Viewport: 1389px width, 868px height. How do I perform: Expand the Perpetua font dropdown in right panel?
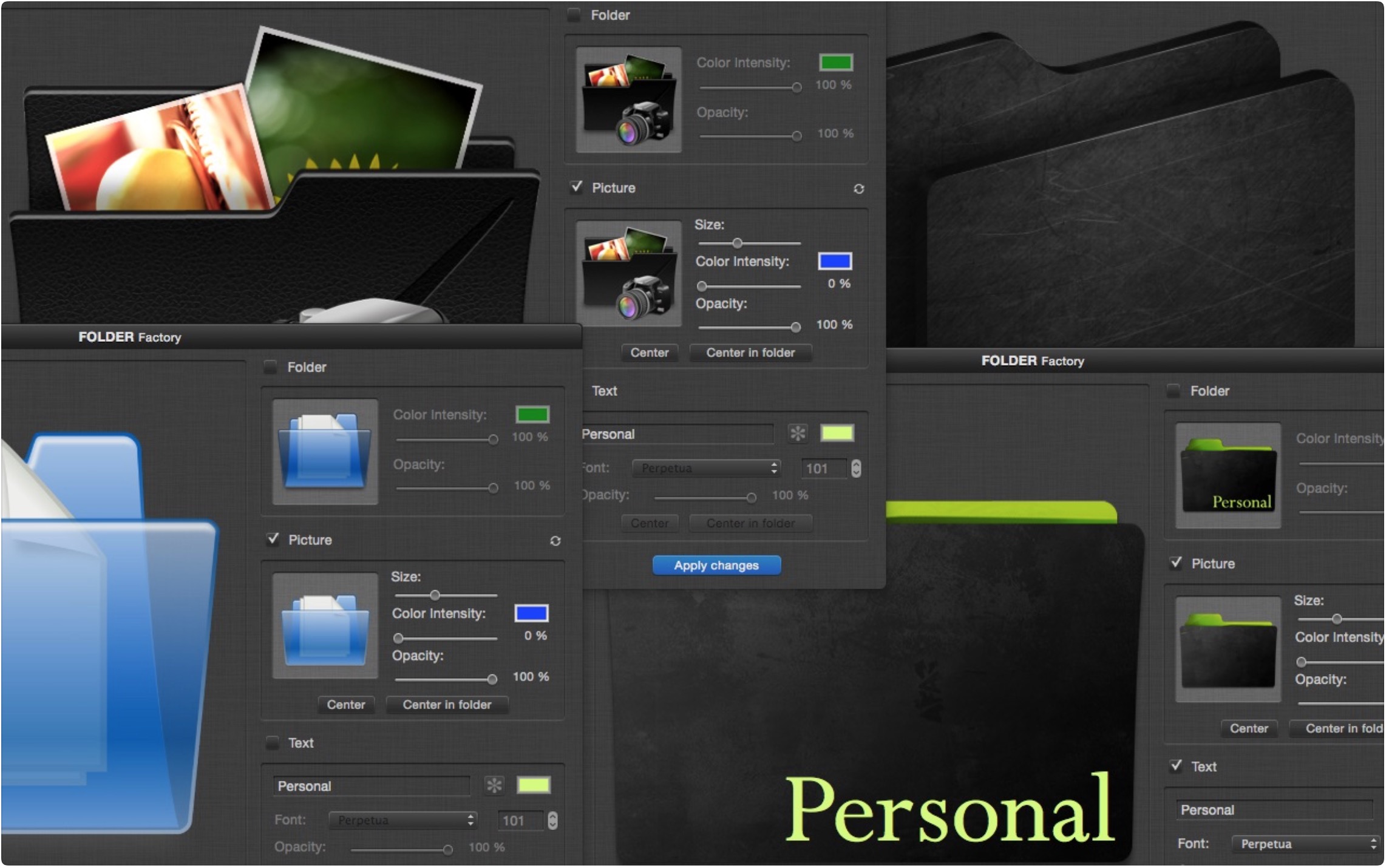pyautogui.click(x=1307, y=845)
